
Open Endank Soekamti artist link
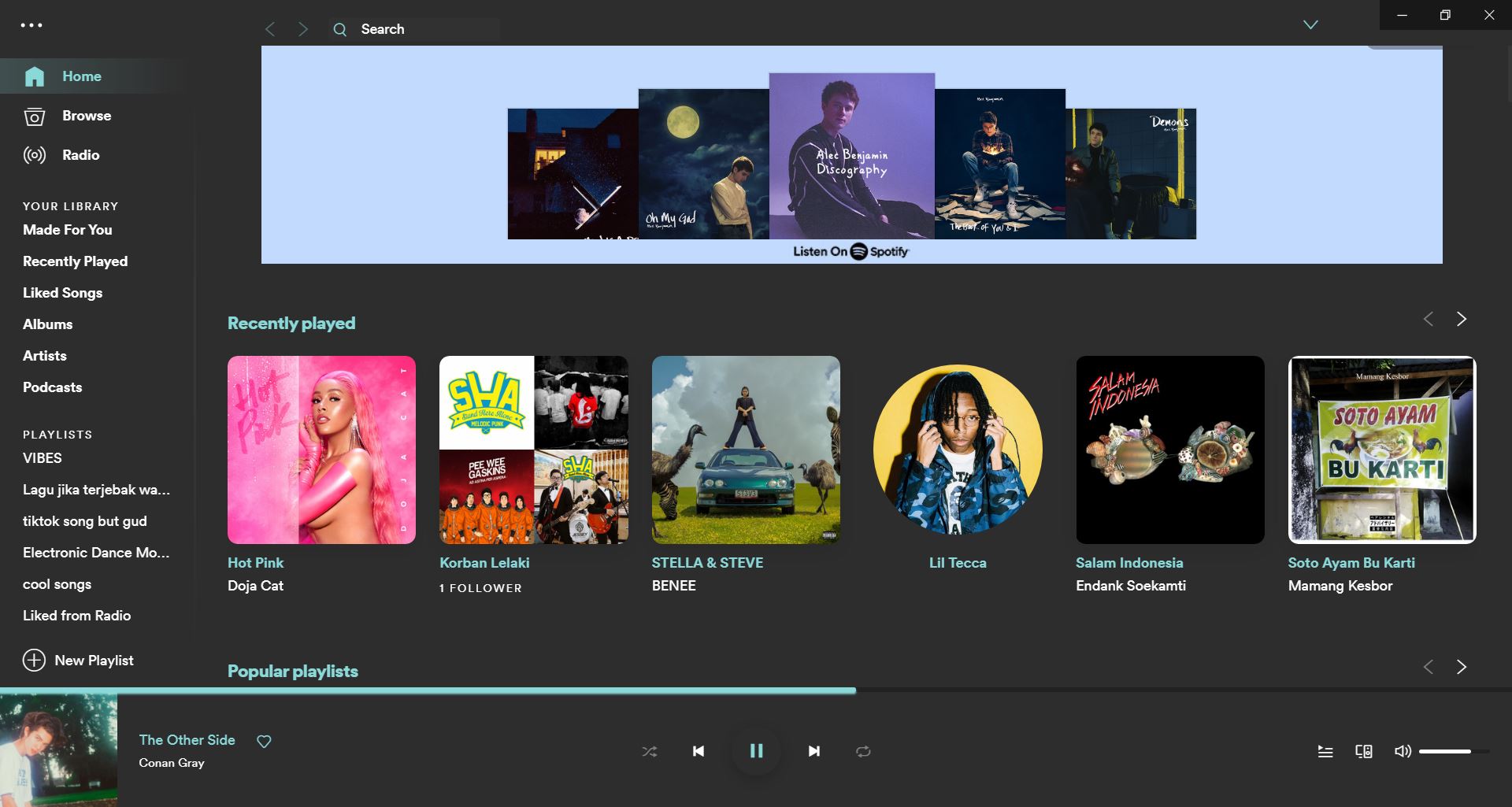click(x=1131, y=586)
